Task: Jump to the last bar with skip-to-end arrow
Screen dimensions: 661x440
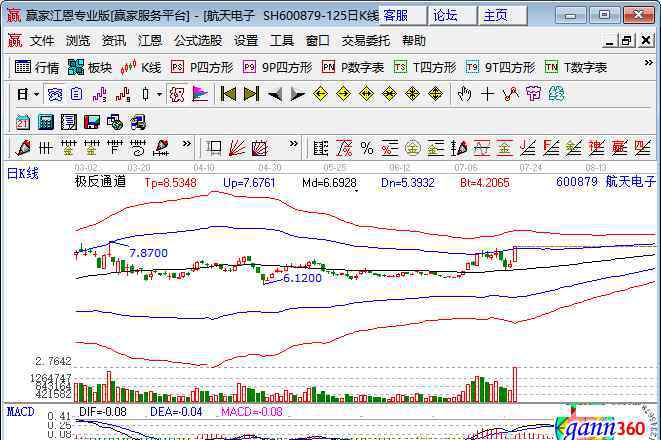Action: pos(251,94)
